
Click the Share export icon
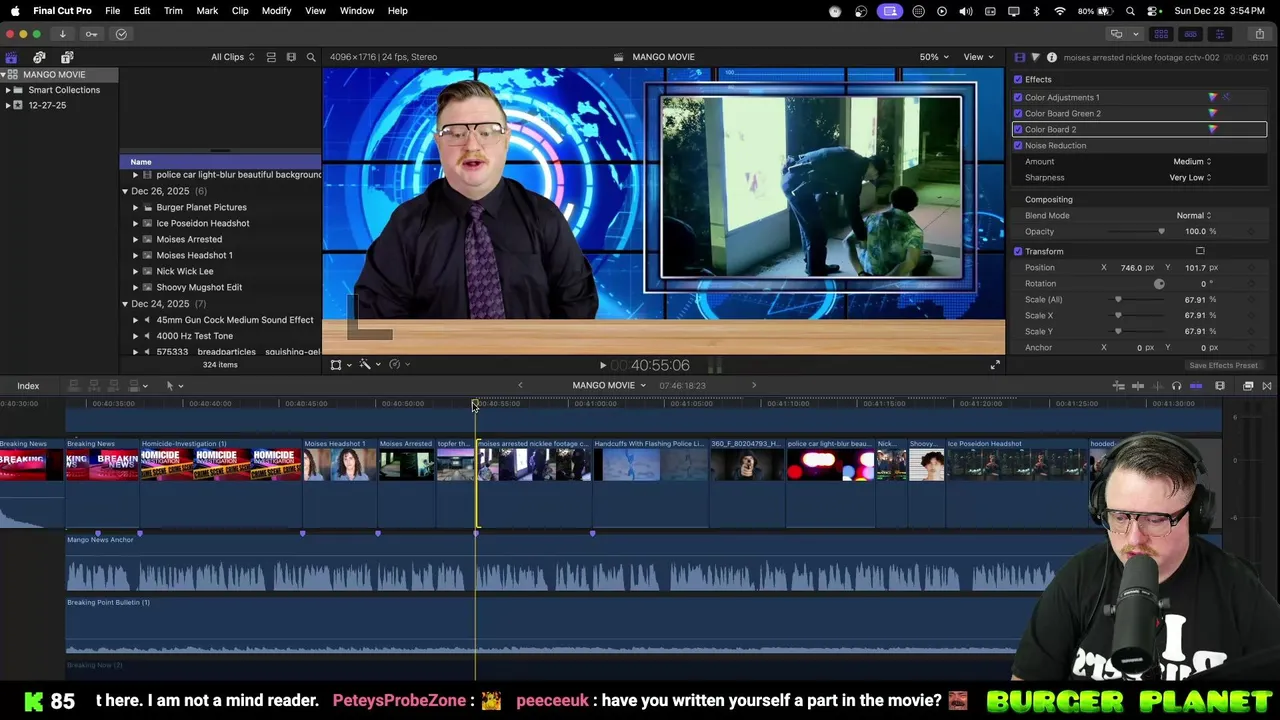click(1259, 34)
